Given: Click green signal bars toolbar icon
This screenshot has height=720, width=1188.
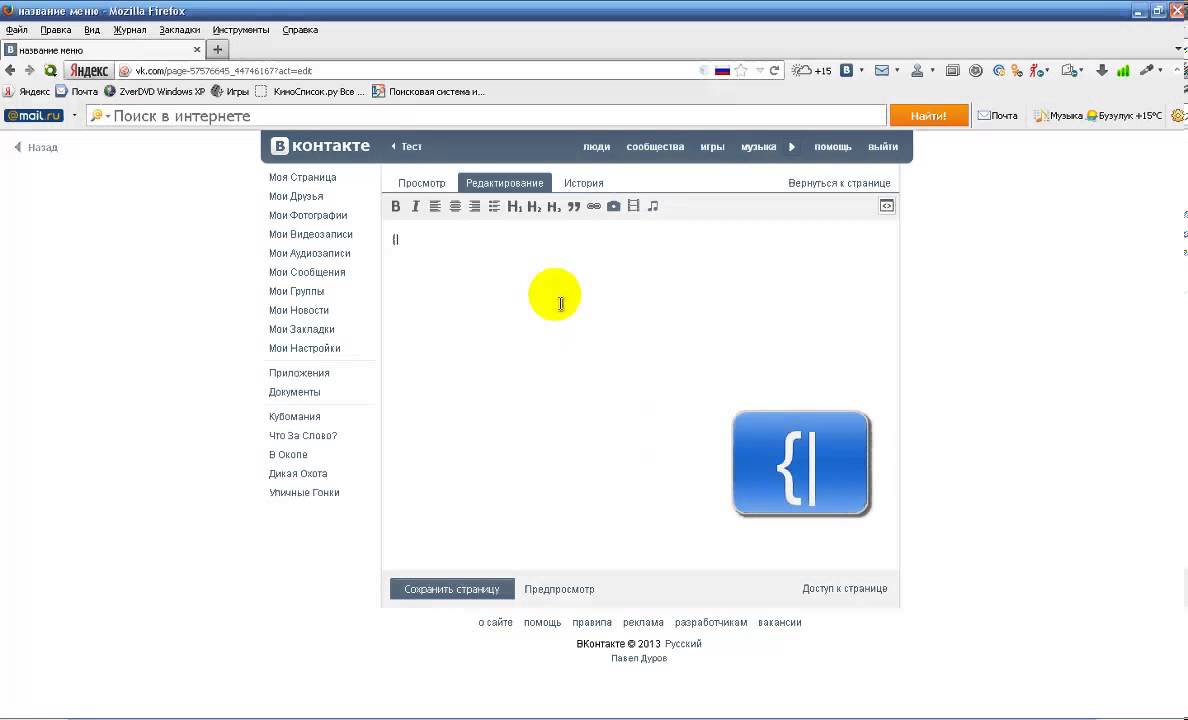Looking at the screenshot, I should pos(1123,70).
